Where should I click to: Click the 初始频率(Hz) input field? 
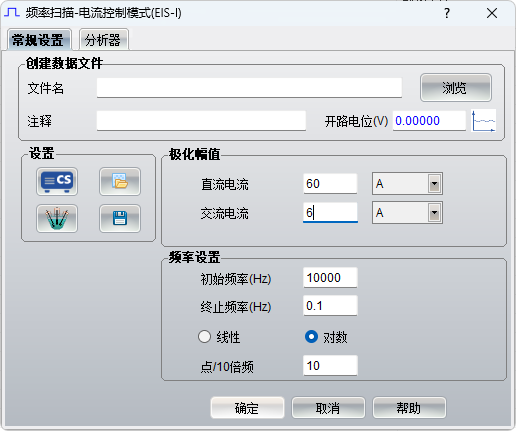[x=330, y=277]
